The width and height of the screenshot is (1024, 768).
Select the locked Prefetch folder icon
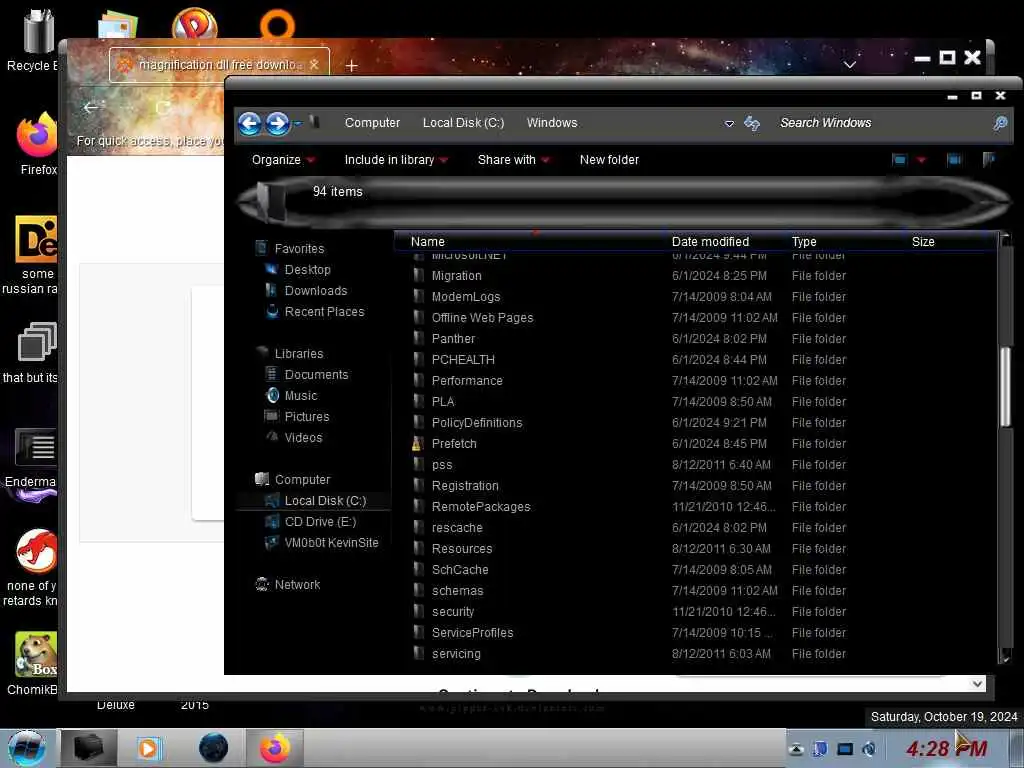[418, 443]
